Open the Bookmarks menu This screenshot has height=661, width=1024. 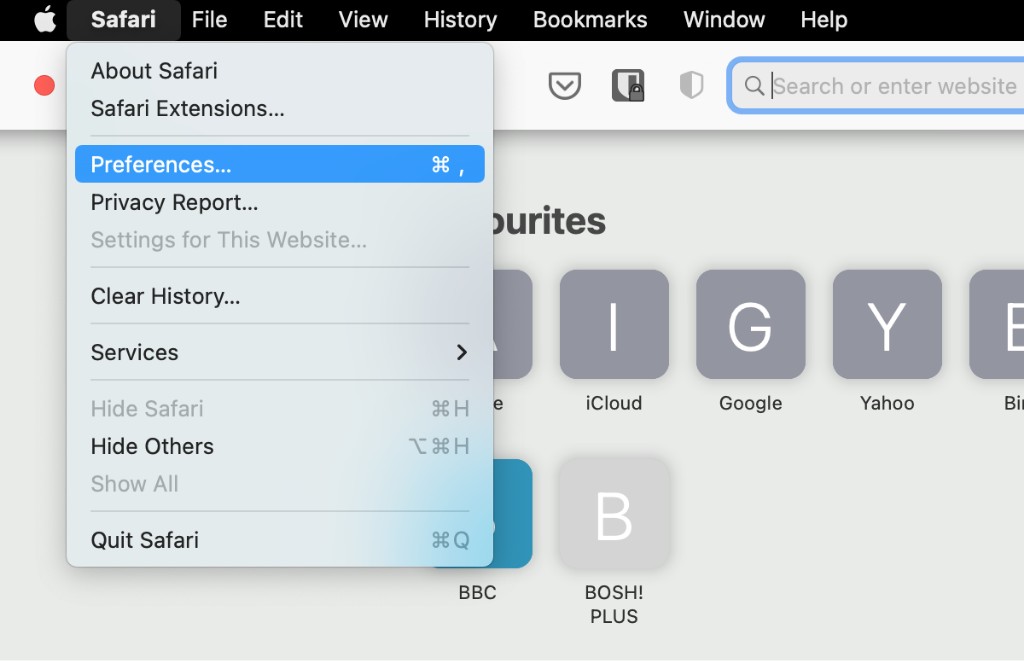(590, 20)
